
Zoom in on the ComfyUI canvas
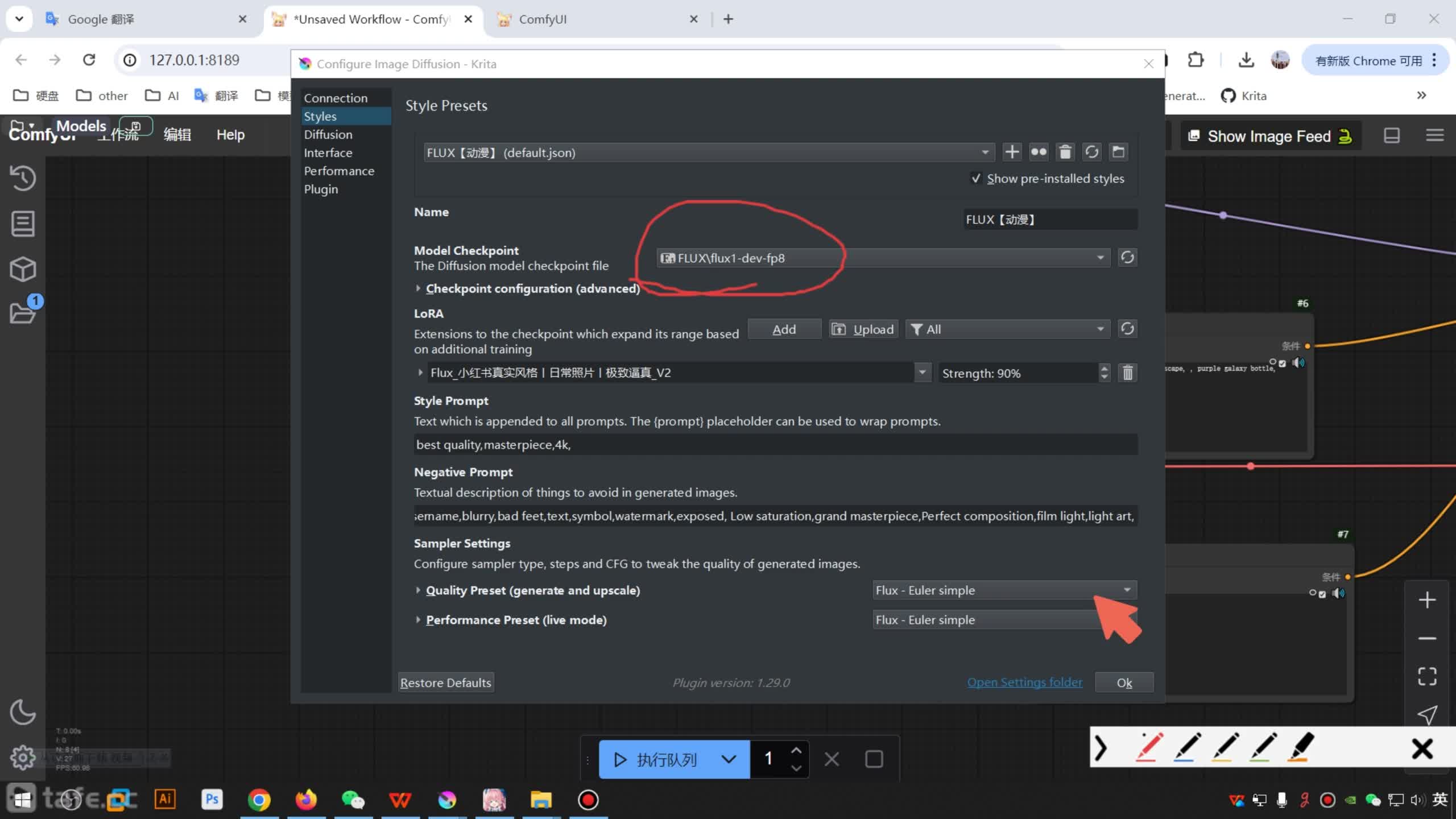[1427, 600]
